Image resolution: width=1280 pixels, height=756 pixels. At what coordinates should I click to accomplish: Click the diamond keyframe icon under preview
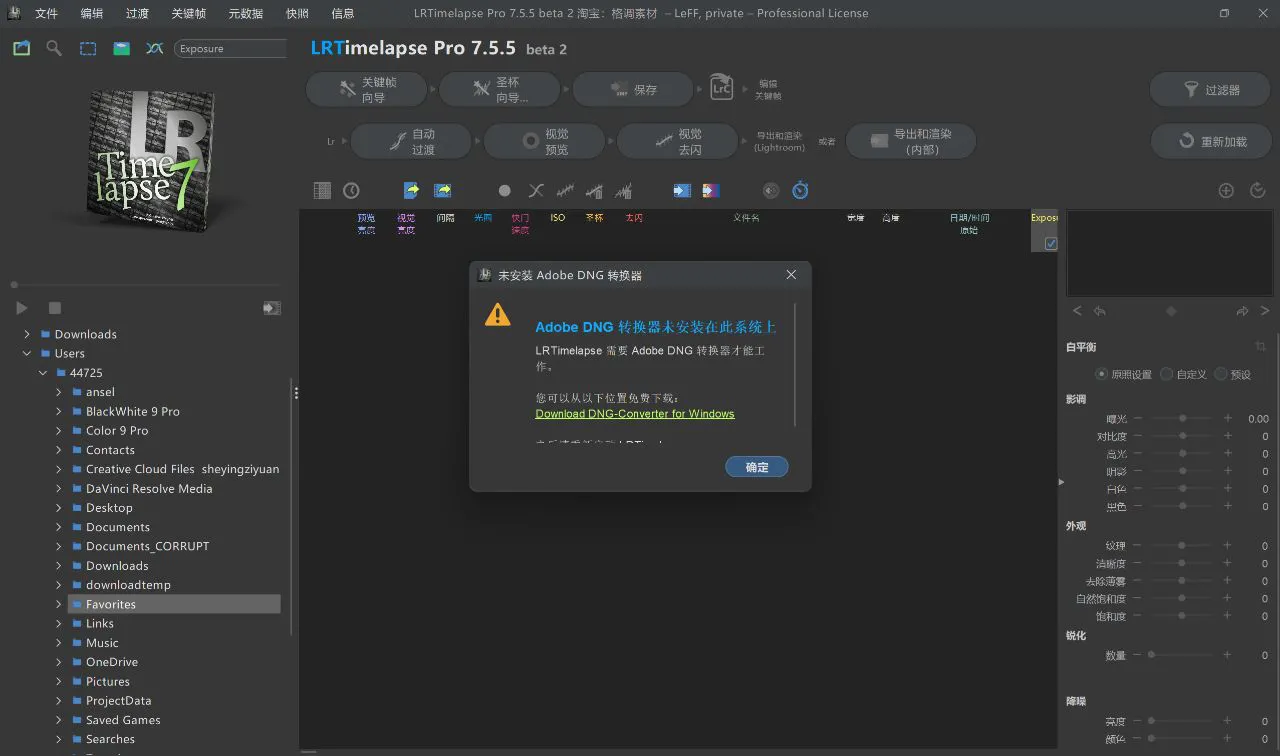(1171, 311)
